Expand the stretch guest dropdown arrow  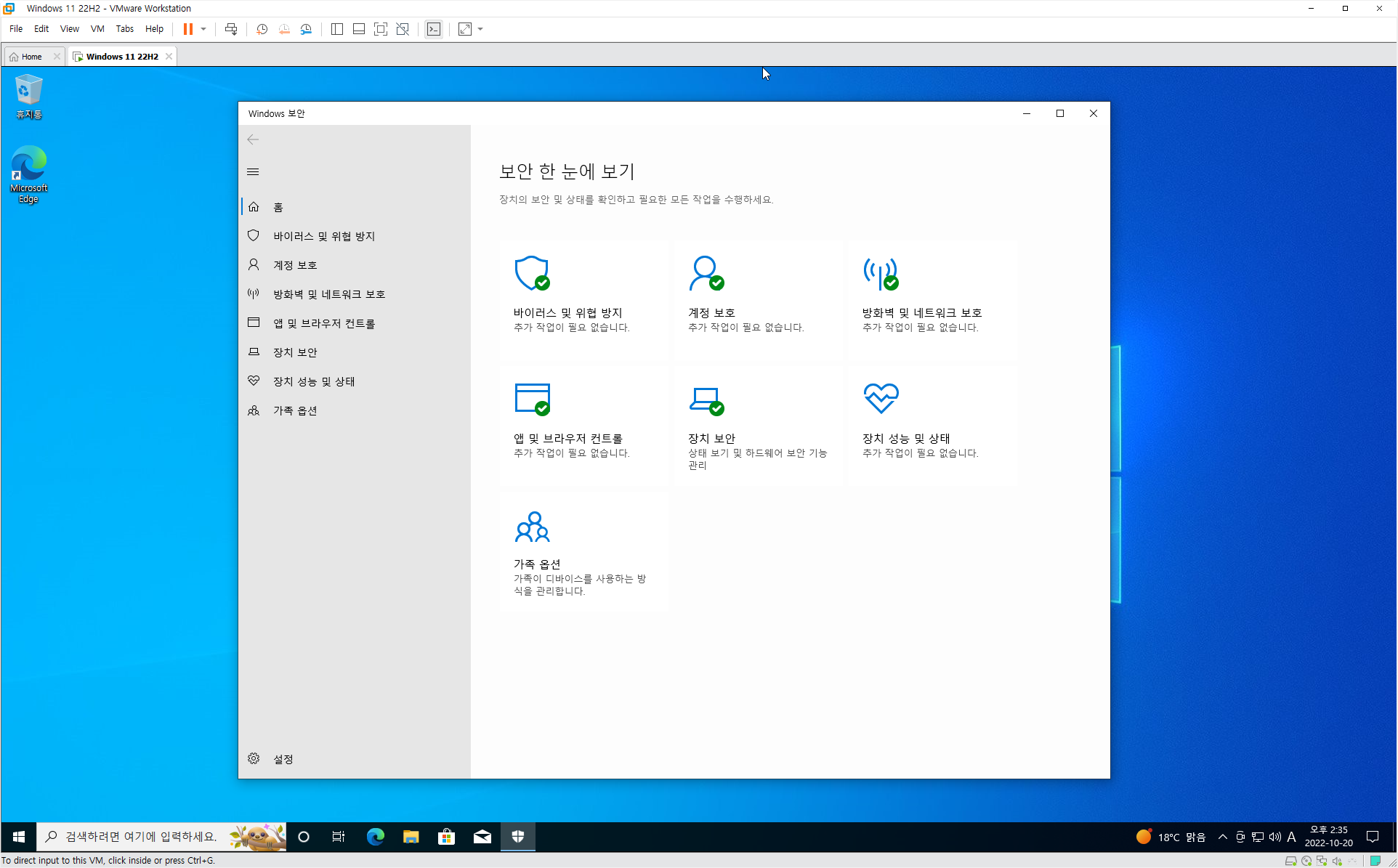[x=480, y=29]
